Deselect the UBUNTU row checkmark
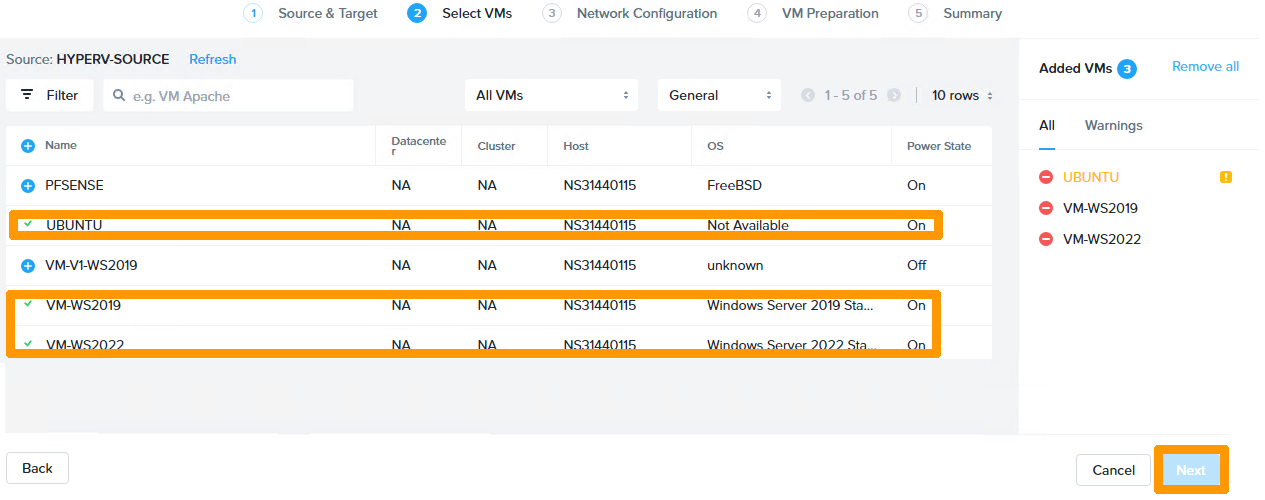The image size is (1265, 500). (28, 224)
